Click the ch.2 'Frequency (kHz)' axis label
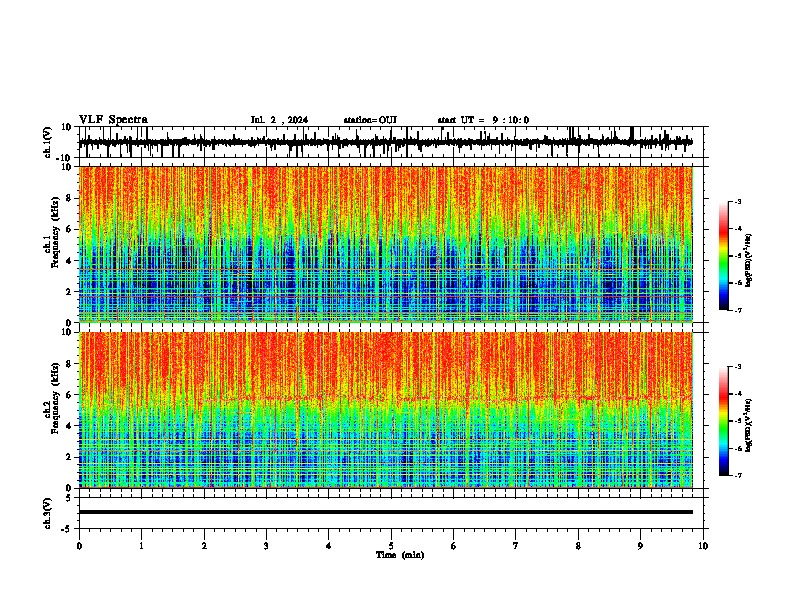 tap(55, 398)
